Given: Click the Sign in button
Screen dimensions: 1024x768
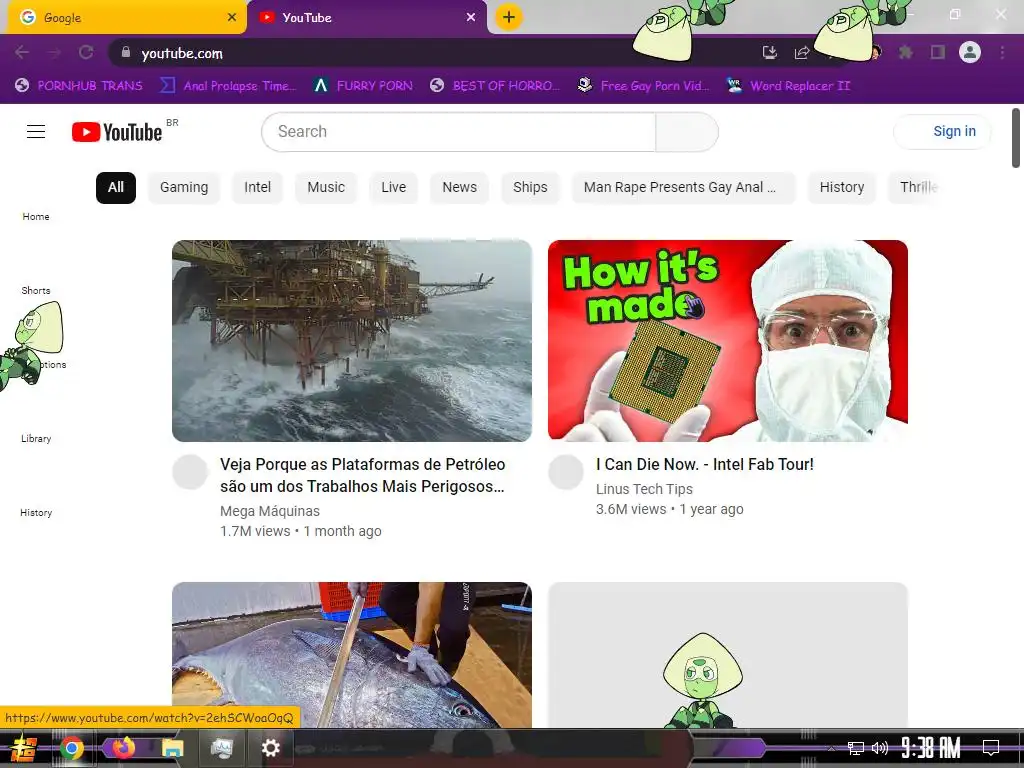Looking at the screenshot, I should (942, 131).
